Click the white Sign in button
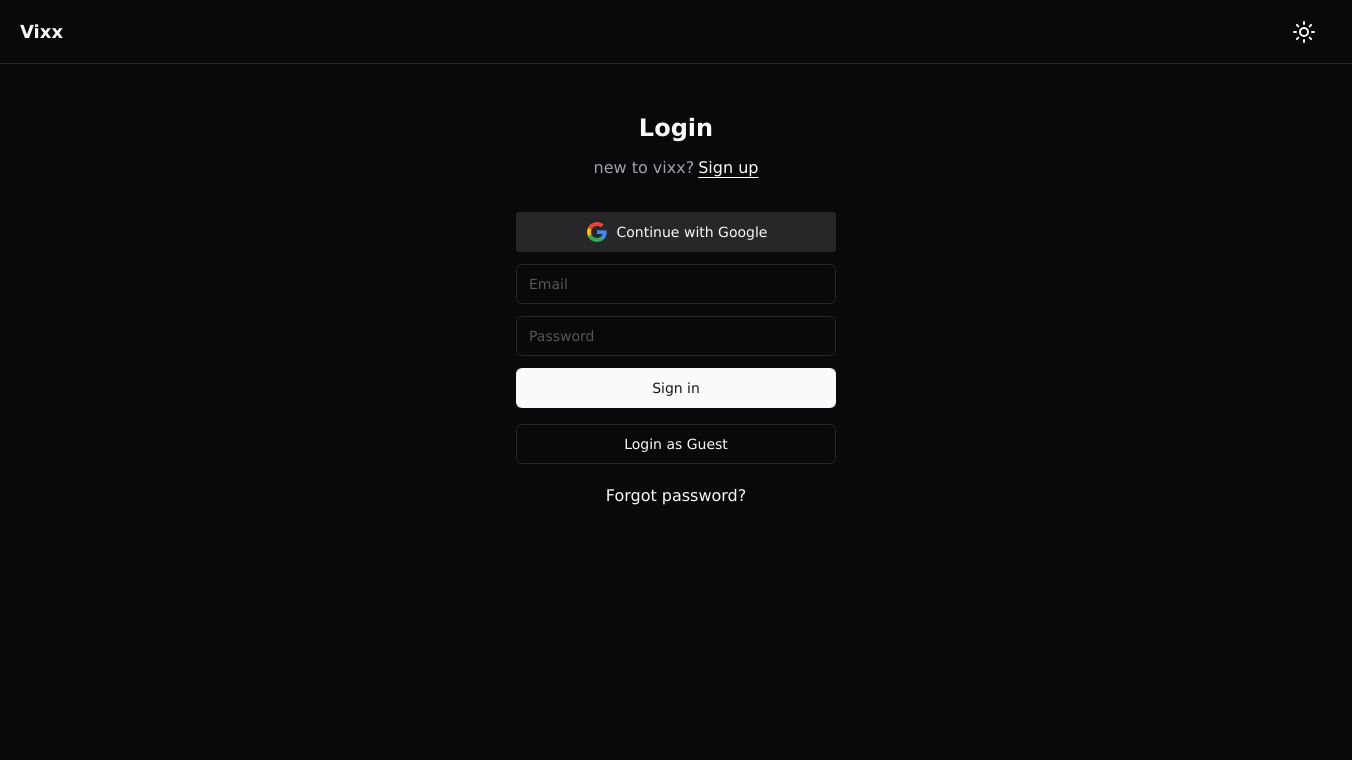Screen dimensions: 1352x760 (676, 388)
